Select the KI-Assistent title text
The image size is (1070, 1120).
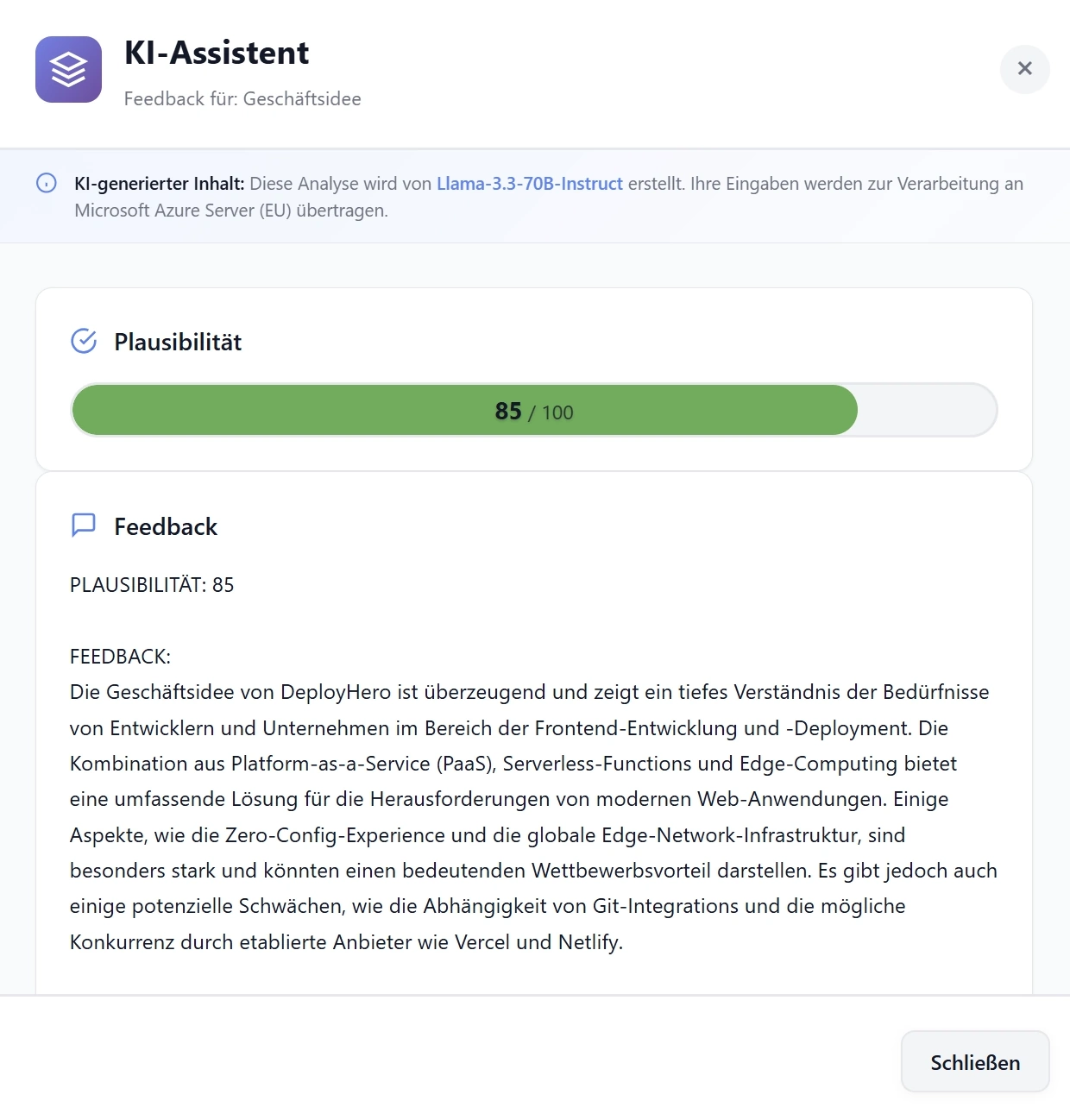(x=217, y=52)
